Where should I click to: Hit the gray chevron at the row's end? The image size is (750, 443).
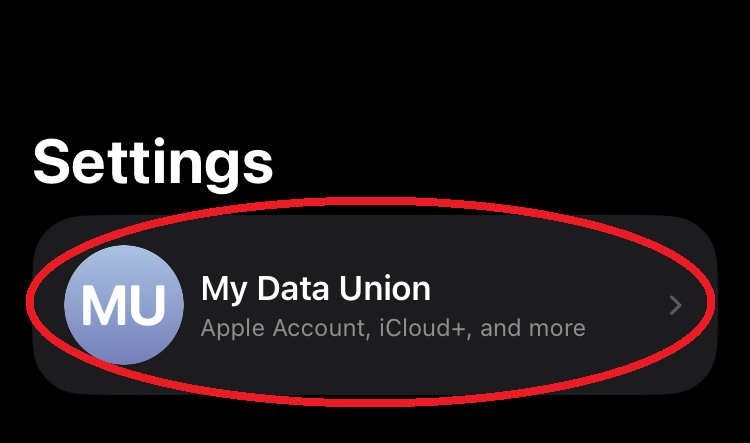(675, 305)
